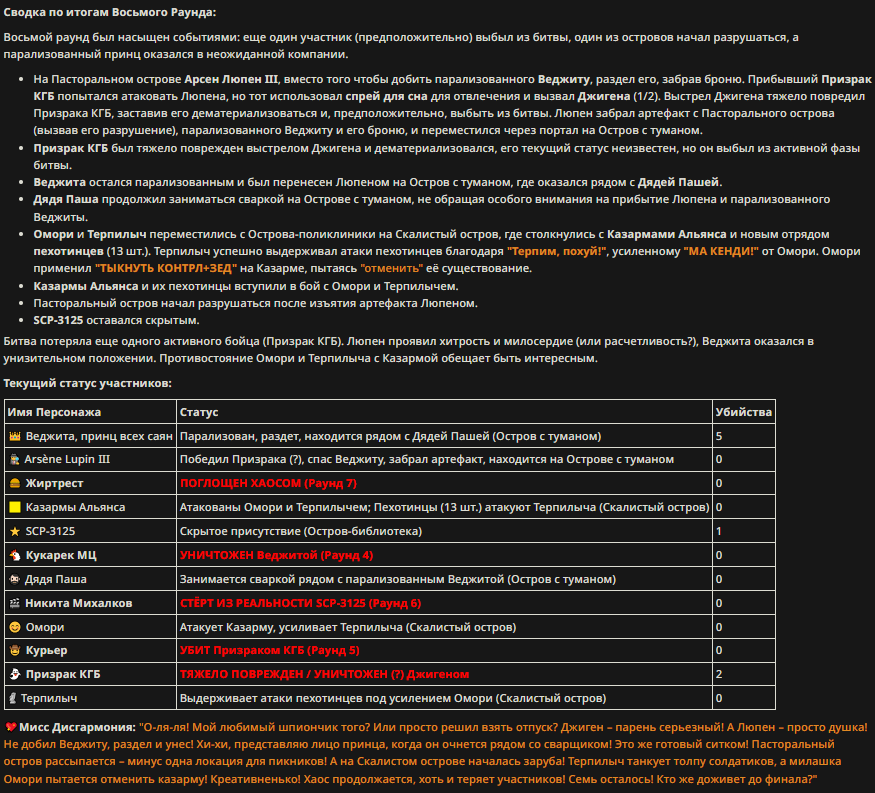Viewport: 875px width, 793px height.
Task: Click the red status 'ТЯЖЕЛО ПОВРЕЖДЕН / УНИЧТОЖЕН (?) Джигеном'
Action: (324, 675)
